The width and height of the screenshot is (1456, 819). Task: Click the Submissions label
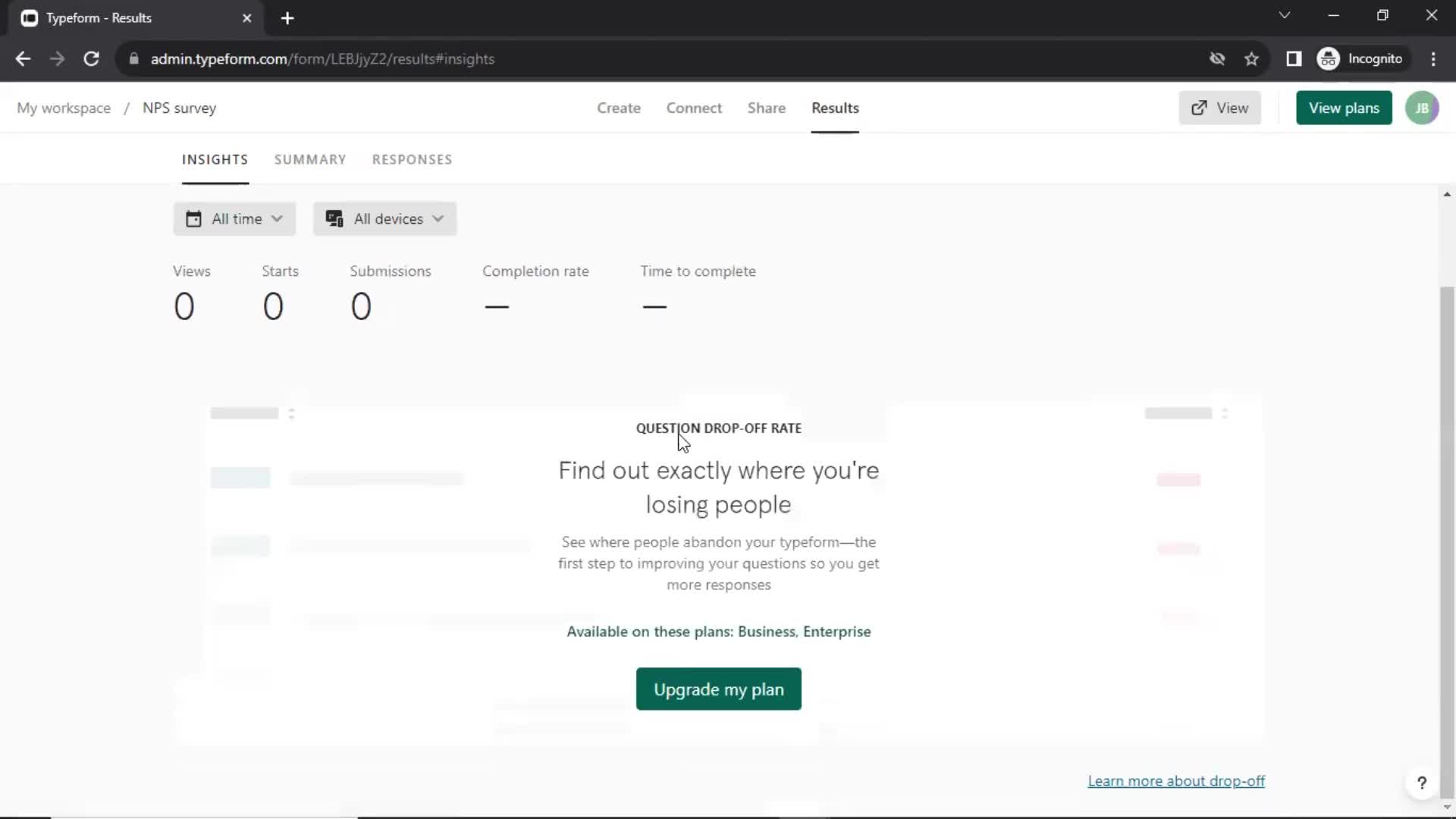390,271
